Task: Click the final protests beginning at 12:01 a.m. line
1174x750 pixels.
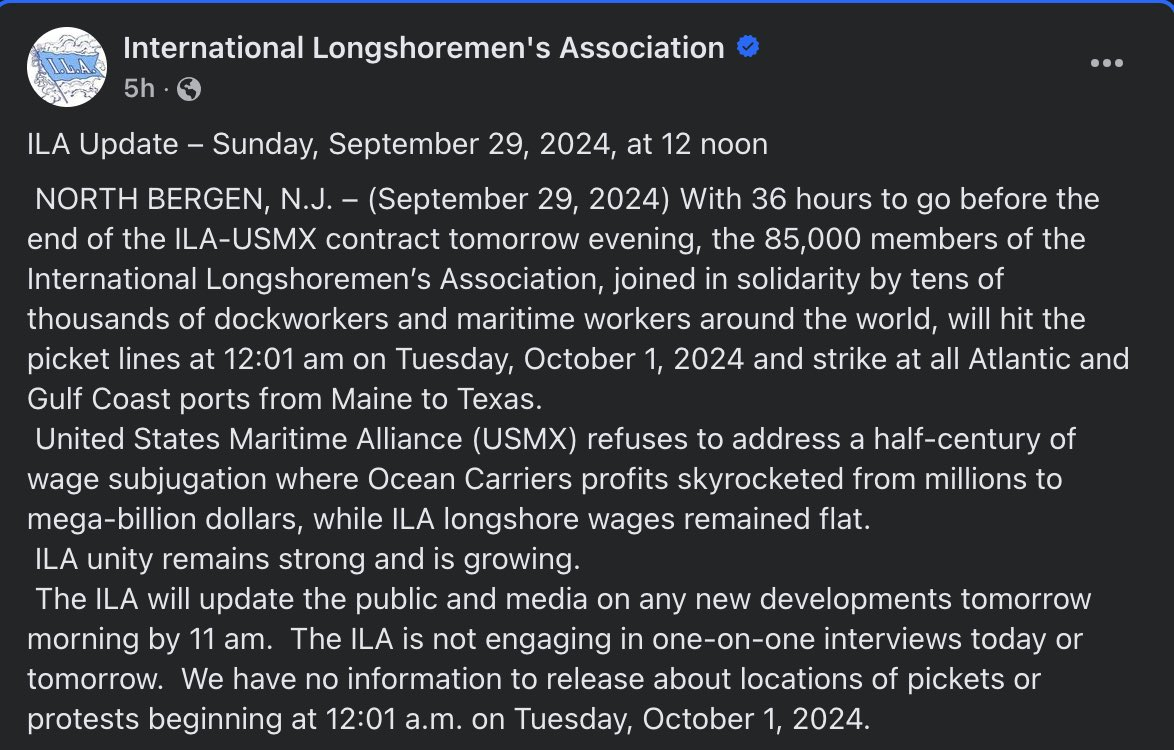Action: [x=448, y=719]
